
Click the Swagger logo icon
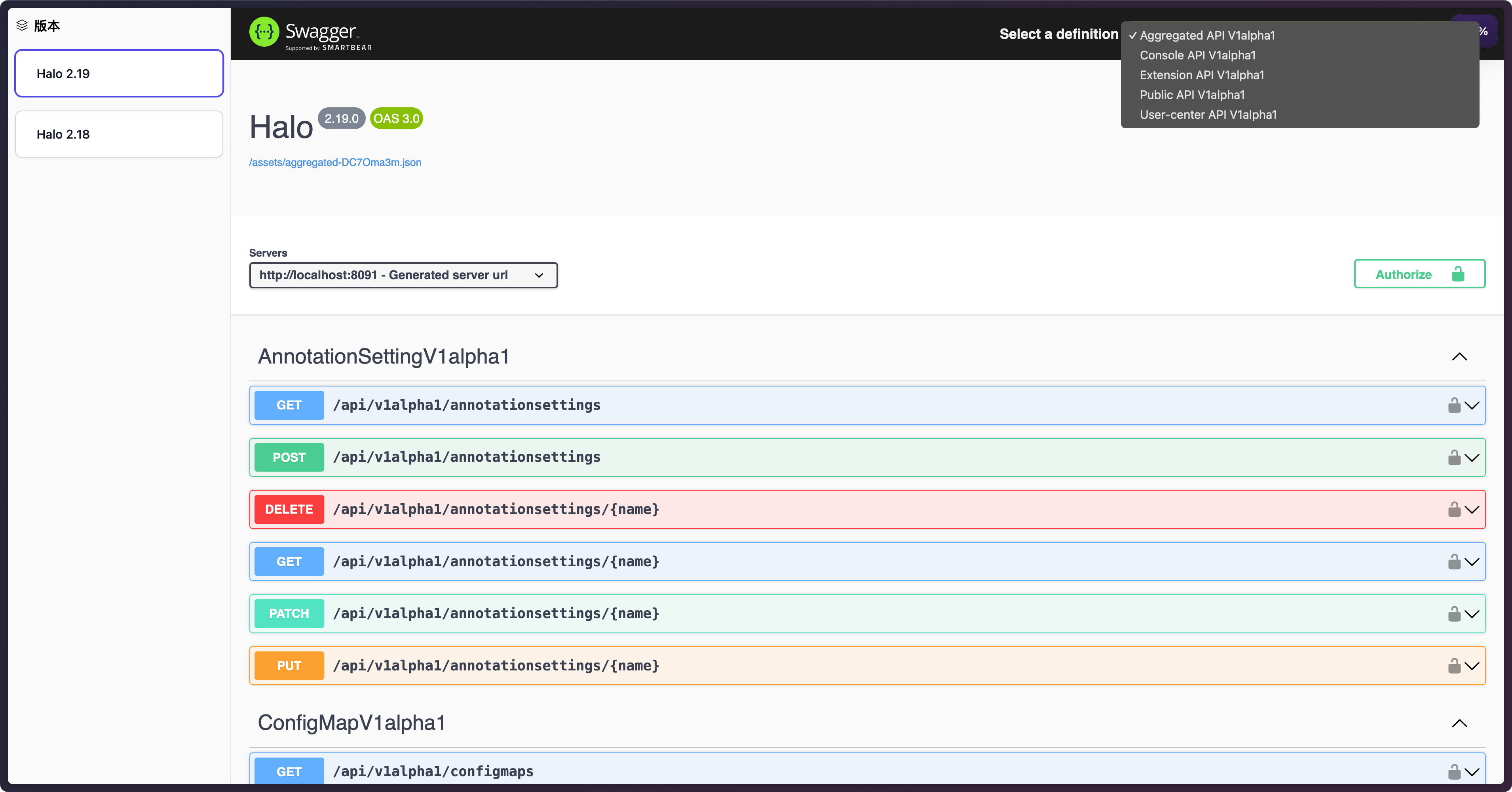pos(265,32)
